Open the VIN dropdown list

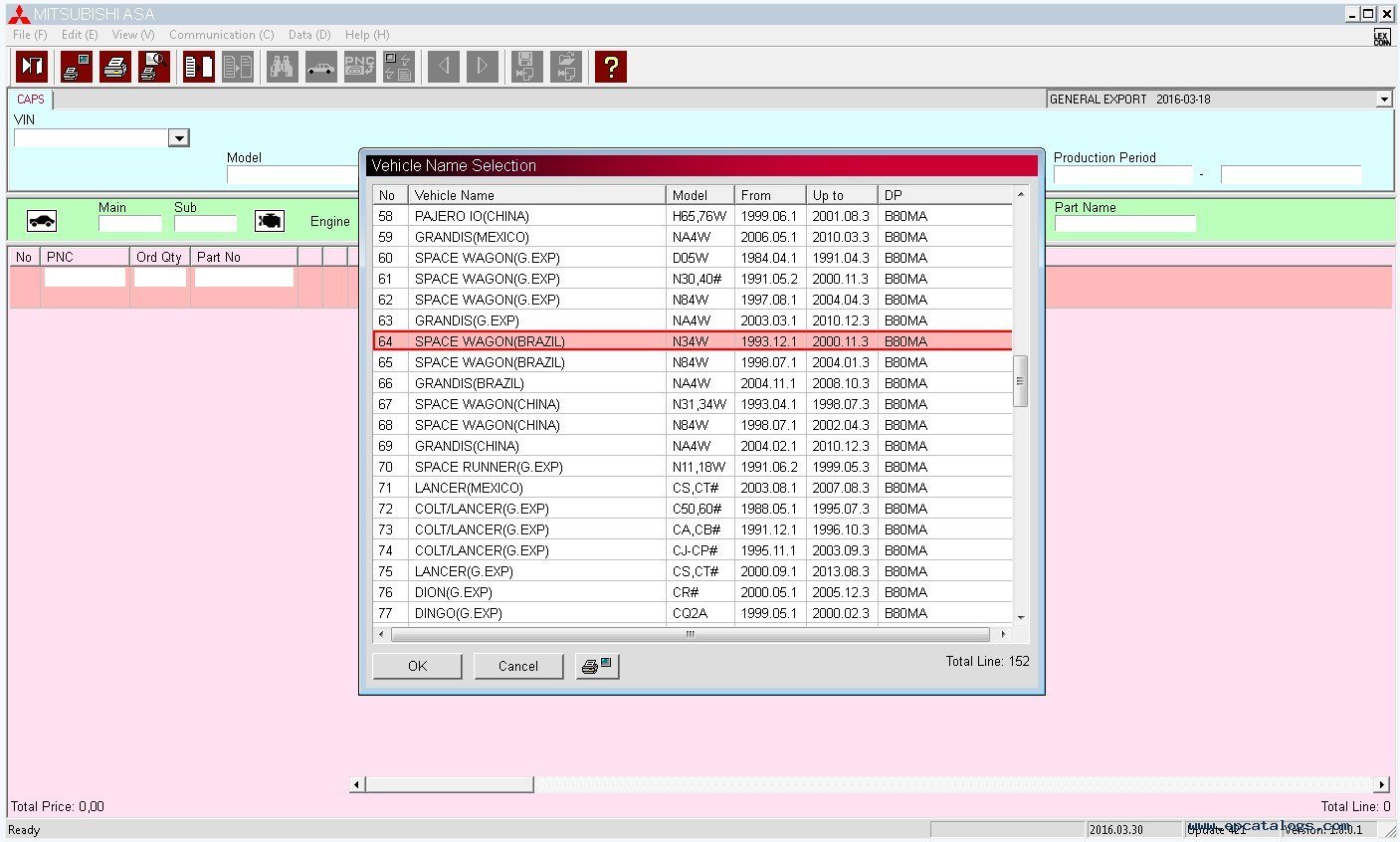coord(179,138)
